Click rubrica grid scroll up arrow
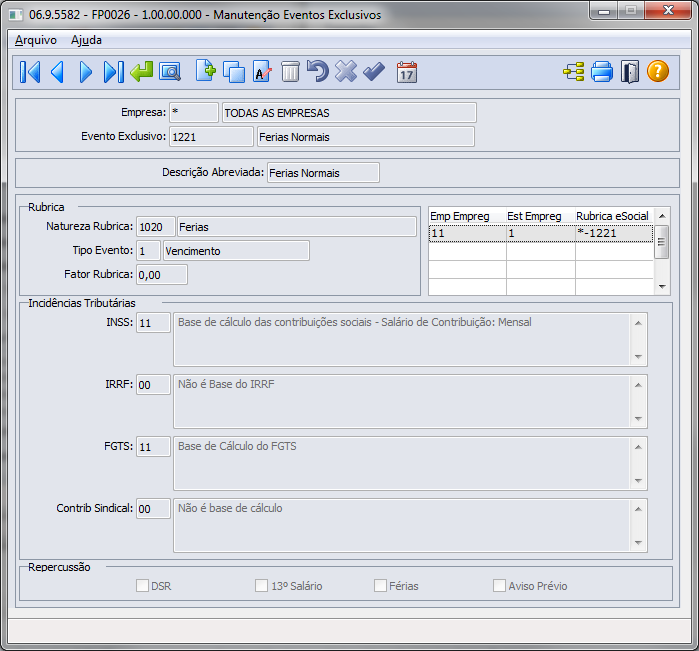Viewport: 699px width, 651px height. pyautogui.click(x=662, y=216)
